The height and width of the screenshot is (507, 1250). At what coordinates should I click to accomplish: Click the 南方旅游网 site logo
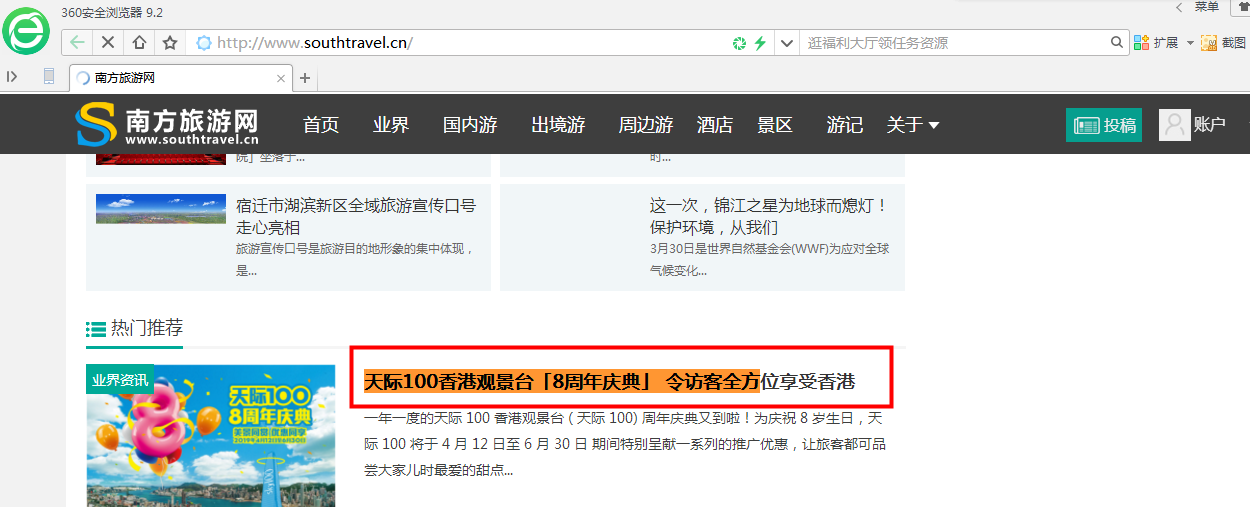pos(168,126)
